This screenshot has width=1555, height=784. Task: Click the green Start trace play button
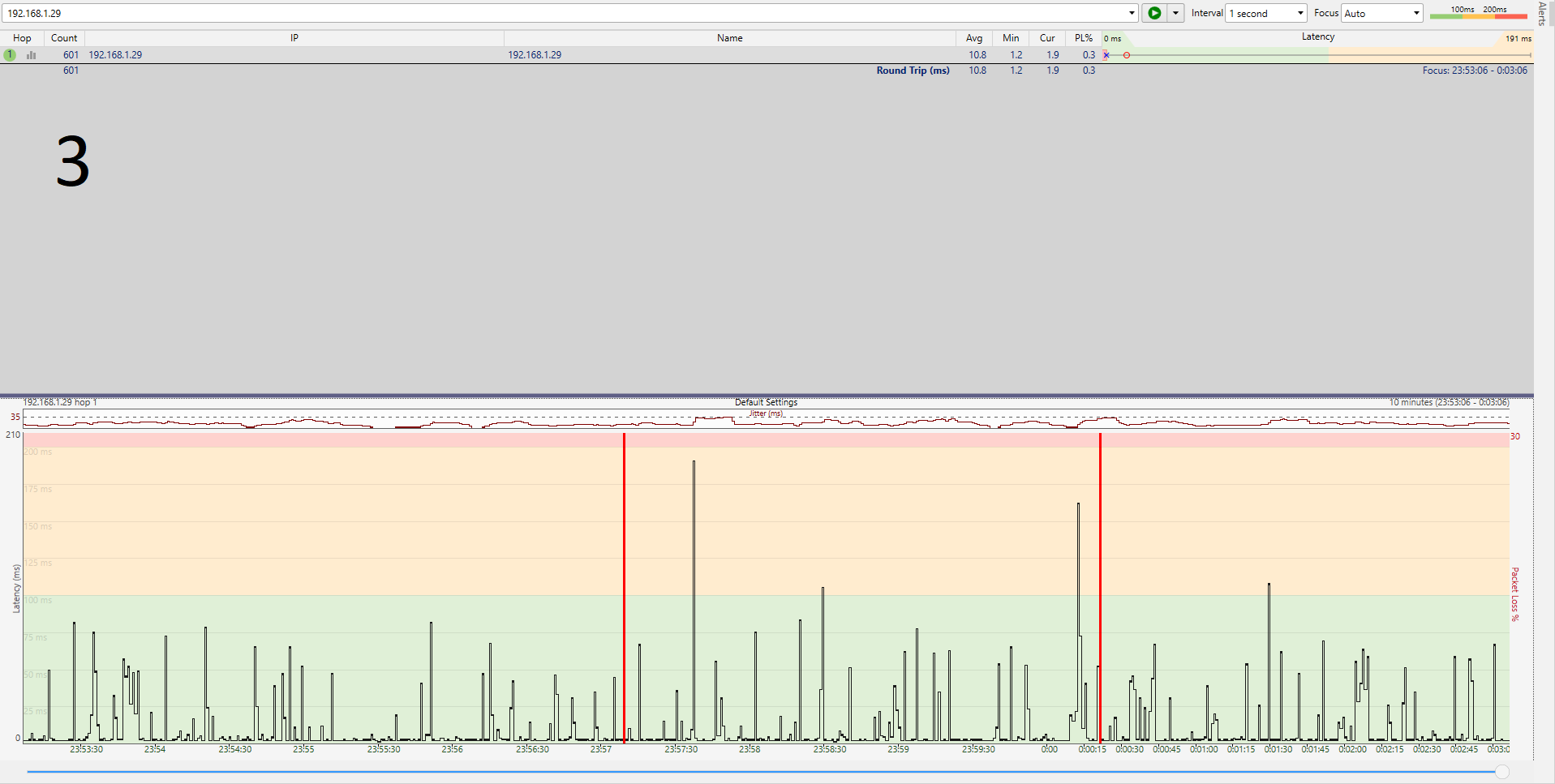click(x=1153, y=13)
